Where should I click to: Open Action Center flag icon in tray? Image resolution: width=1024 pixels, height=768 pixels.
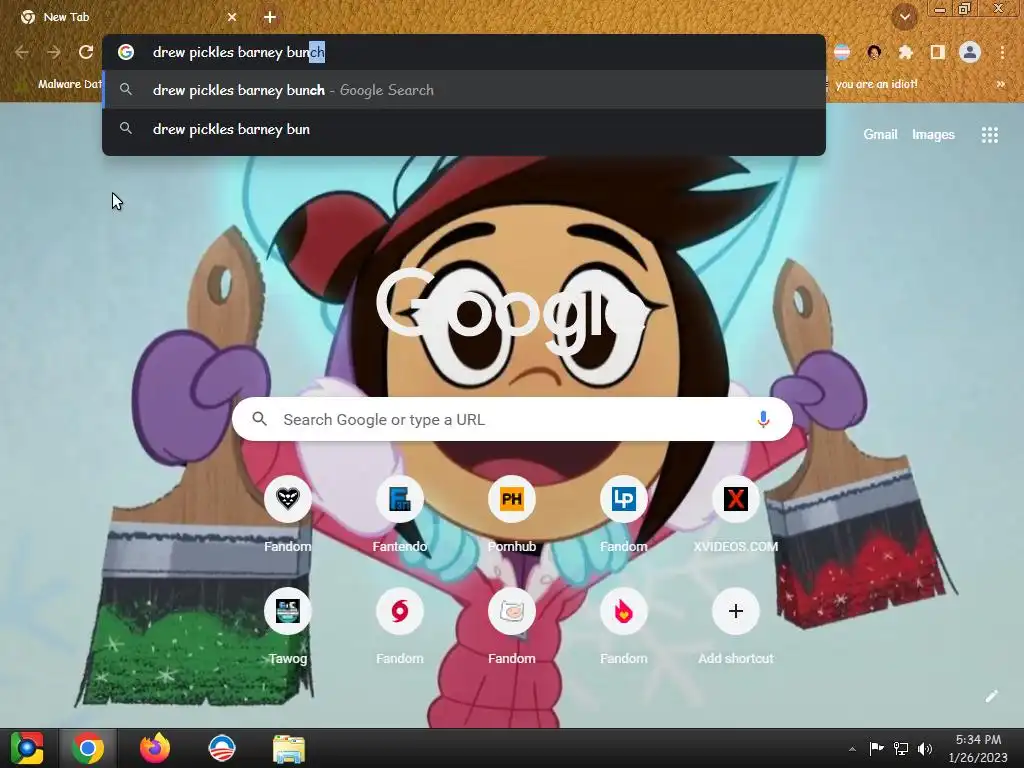pos(876,748)
